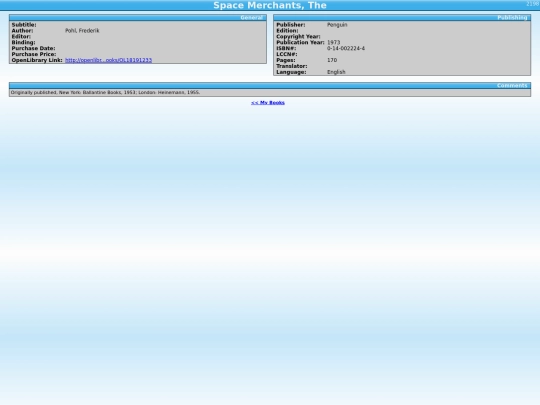Screen dimensions: 540x405
Task: Click the LCCN# label
Action: [x=287, y=54]
